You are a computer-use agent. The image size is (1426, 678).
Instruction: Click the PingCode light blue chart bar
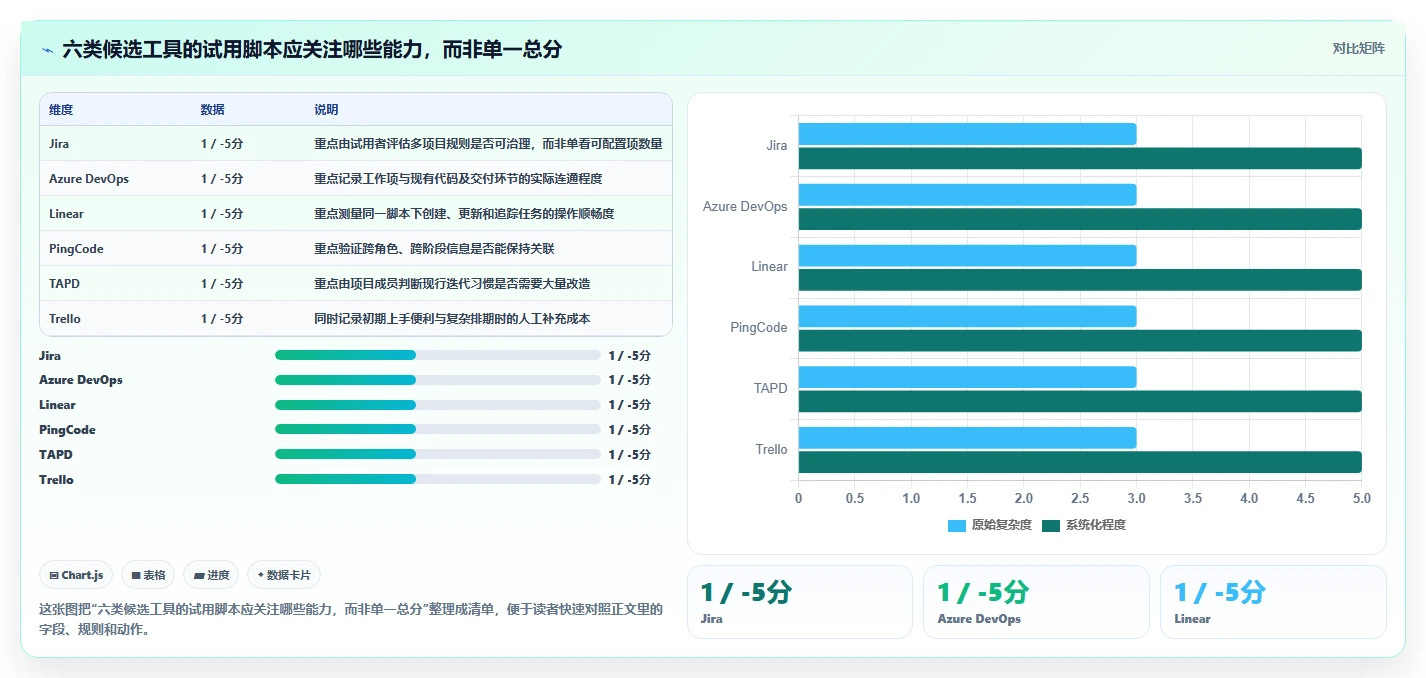(967, 316)
